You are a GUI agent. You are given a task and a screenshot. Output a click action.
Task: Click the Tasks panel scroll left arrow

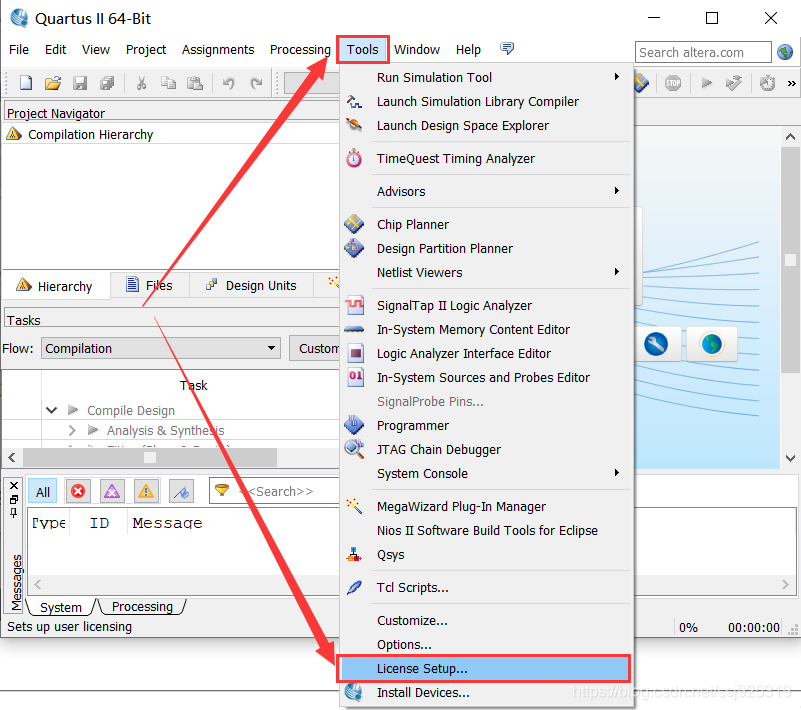(x=12, y=457)
